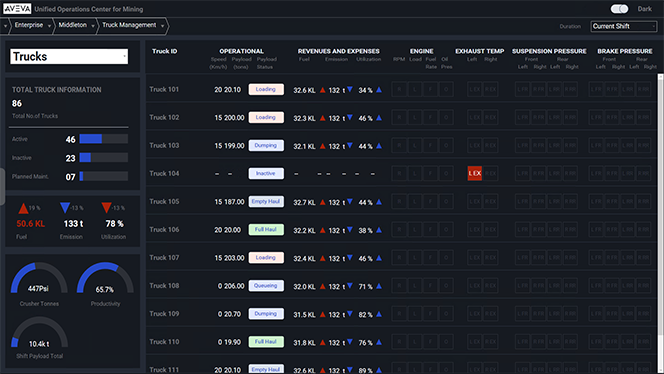Click the red Fuel trend triangle in summary panel
Screen dimensions: 664x374
[23, 208]
